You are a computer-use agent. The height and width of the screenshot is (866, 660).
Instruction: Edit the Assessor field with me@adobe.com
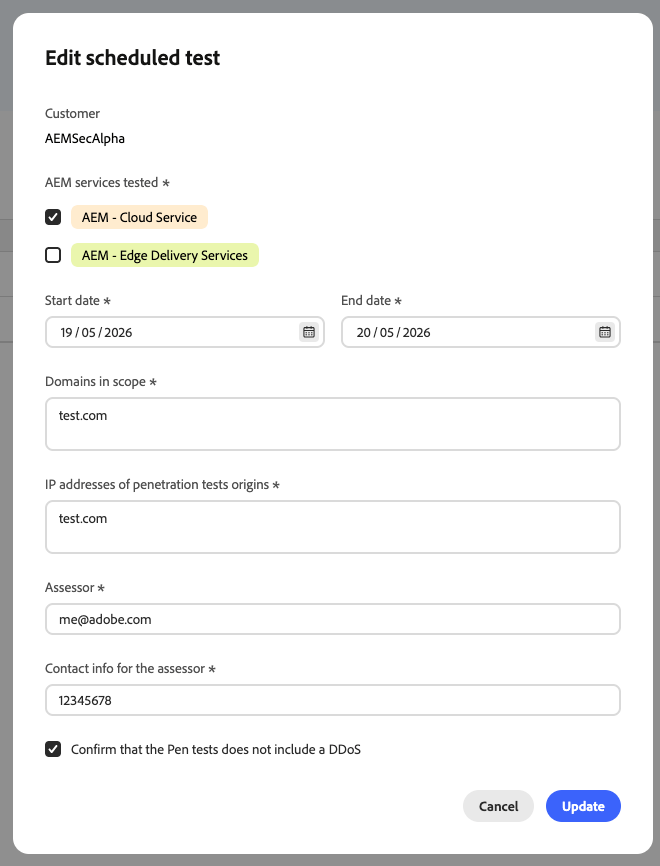tap(332, 619)
